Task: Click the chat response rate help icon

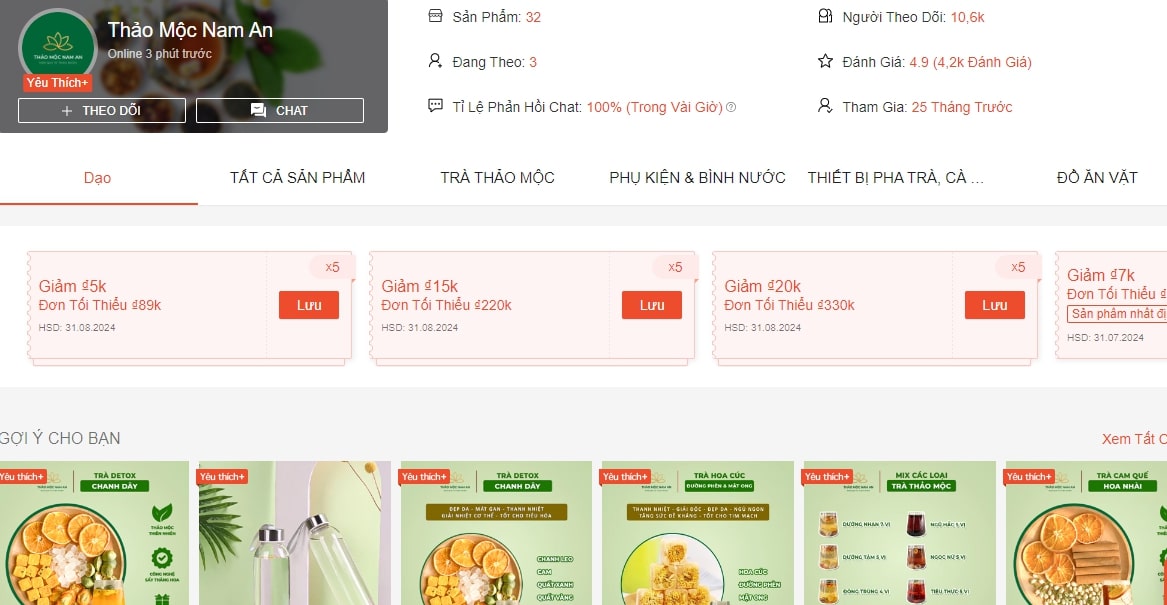Action: (731, 107)
